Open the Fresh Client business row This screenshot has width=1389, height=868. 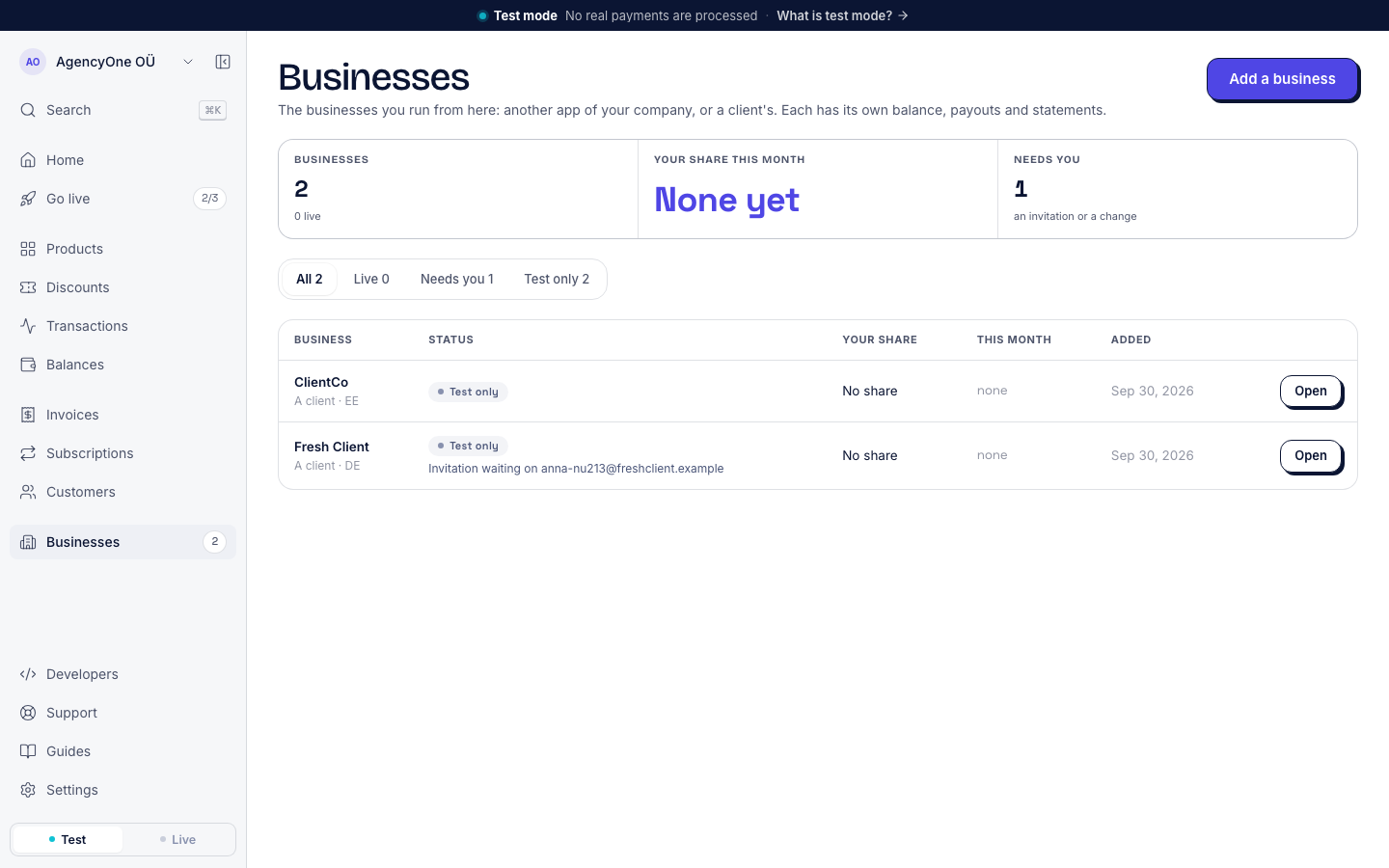[1310, 455]
